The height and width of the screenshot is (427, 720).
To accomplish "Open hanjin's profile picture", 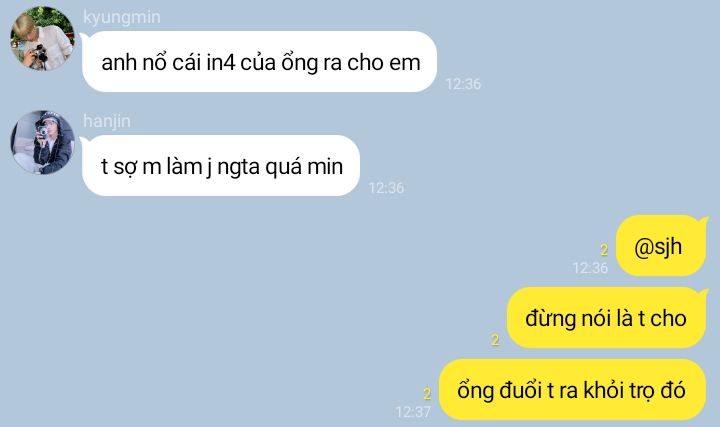I will (x=42, y=142).
